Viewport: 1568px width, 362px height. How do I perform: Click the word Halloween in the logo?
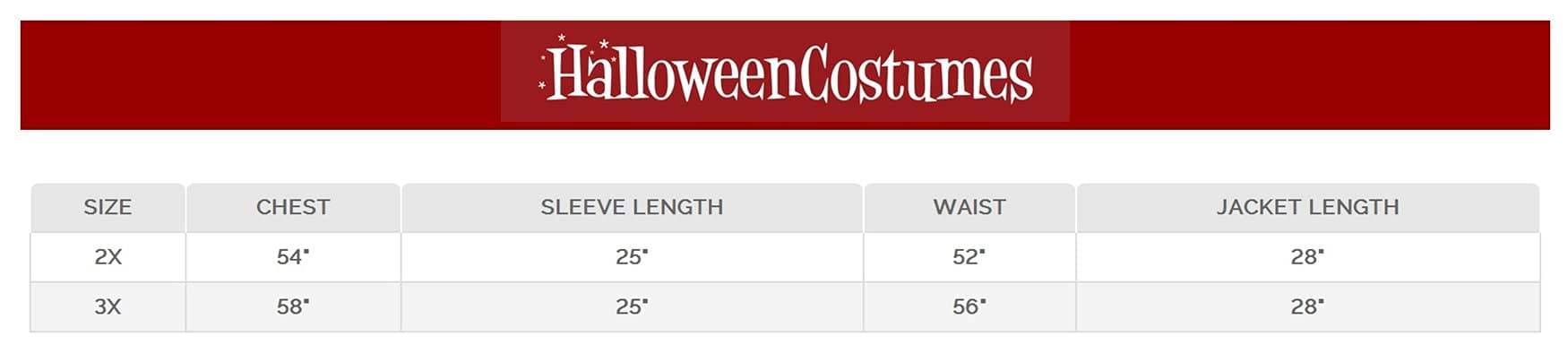pos(670,75)
